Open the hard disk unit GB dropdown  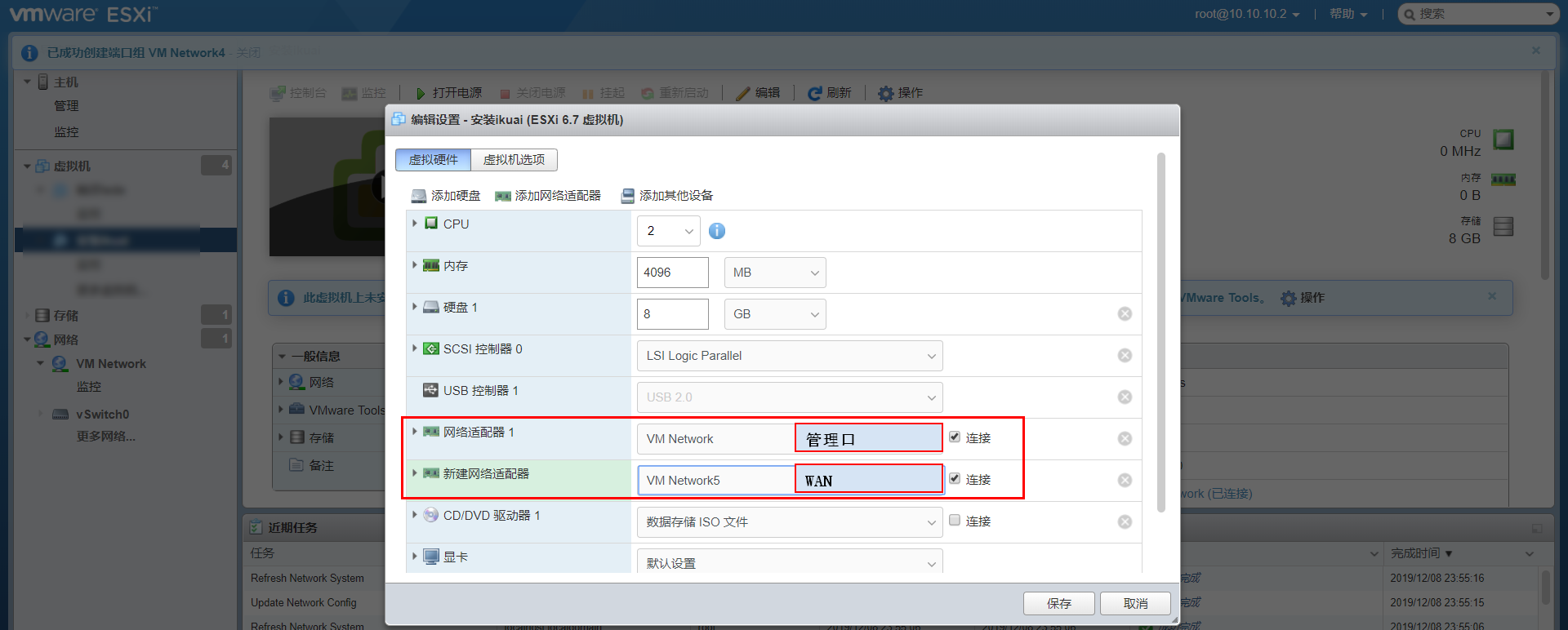point(775,314)
